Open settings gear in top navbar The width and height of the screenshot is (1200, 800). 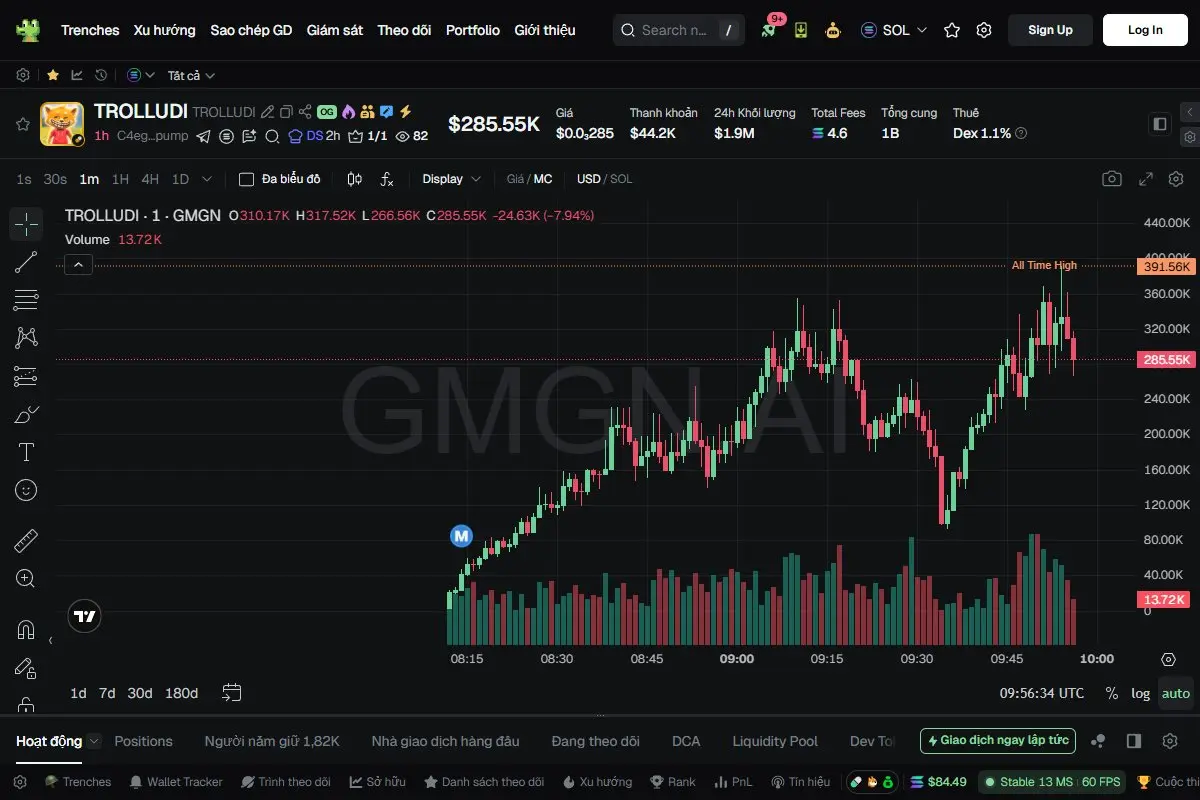984,30
